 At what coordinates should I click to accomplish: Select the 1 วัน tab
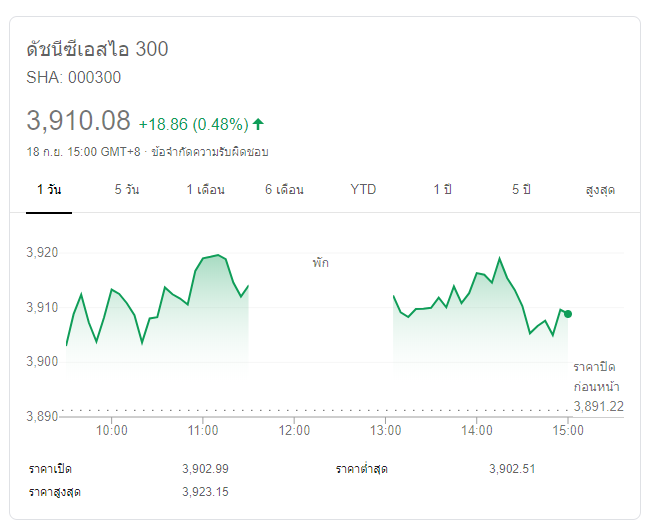[49, 189]
